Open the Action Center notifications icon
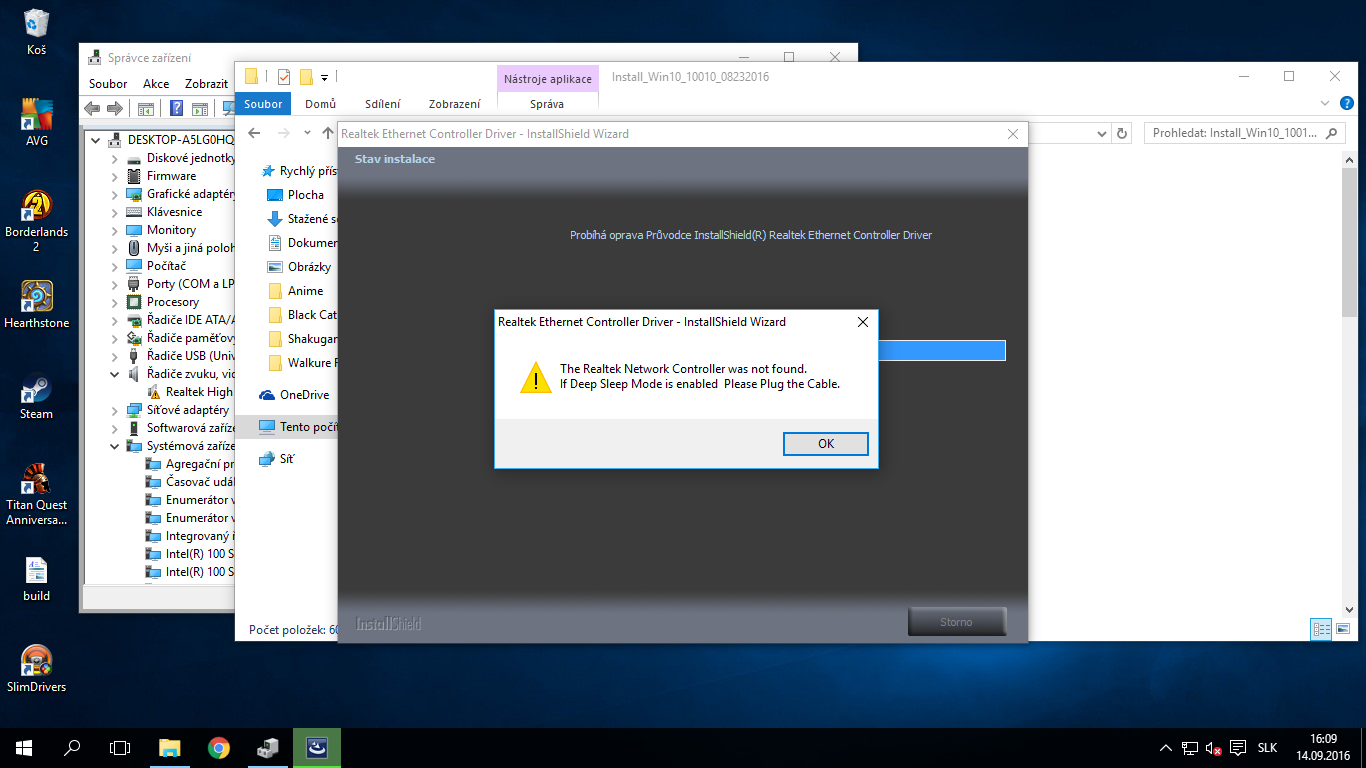 pos(1238,748)
